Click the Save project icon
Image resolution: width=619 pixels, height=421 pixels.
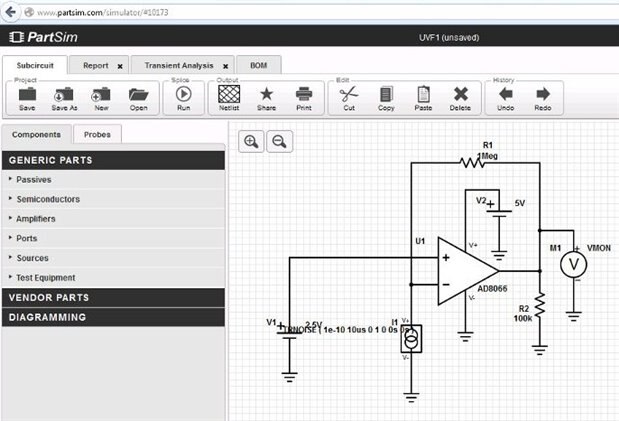pyautogui.click(x=27, y=95)
